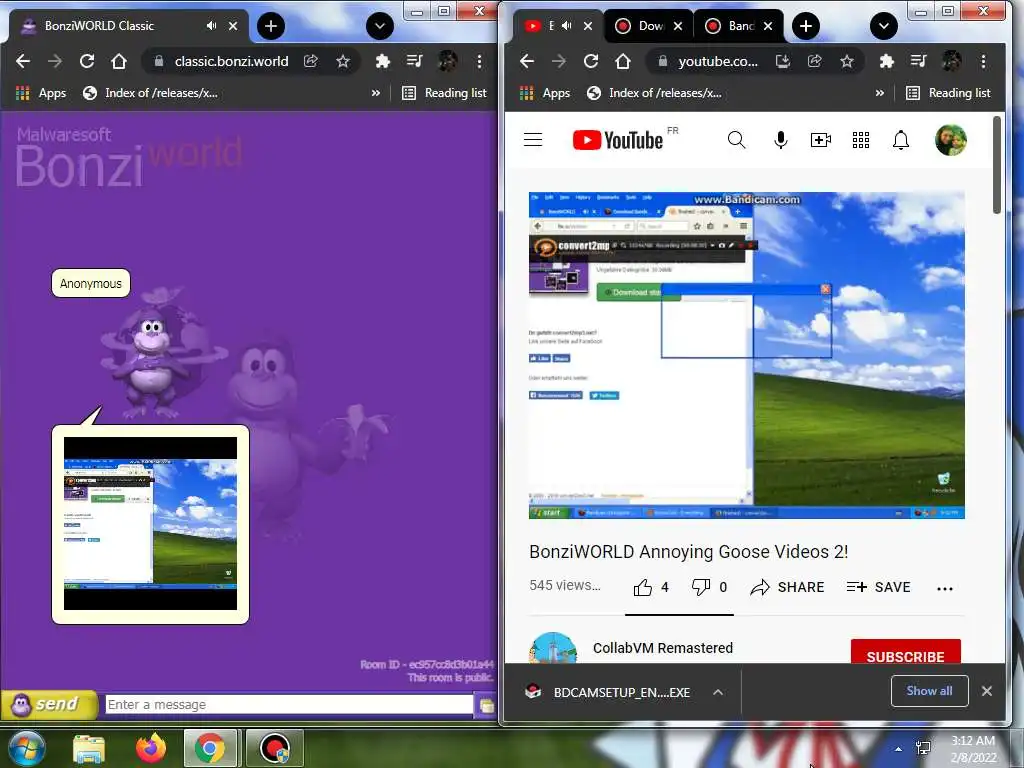This screenshot has width=1024, height=768.
Task: Open tab search dropdown in BonziWORLD window
Action: (x=379, y=26)
